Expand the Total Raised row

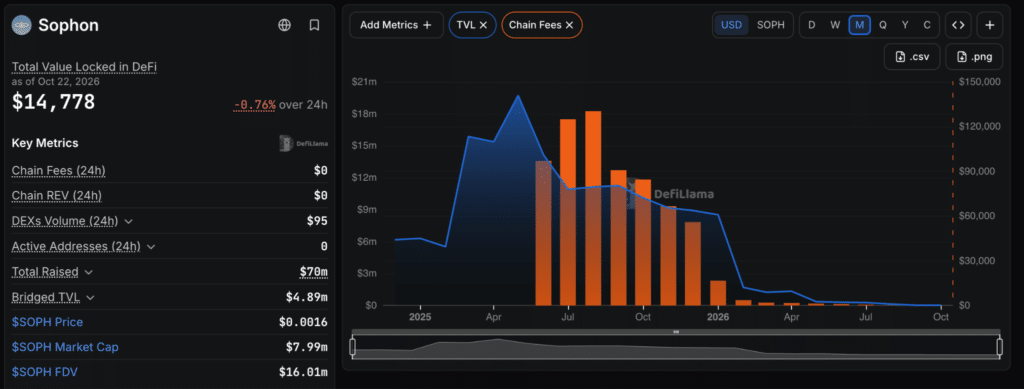(89, 272)
